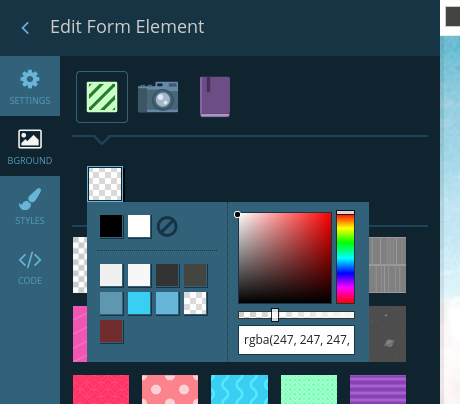
Task: Choose the camera photo background icon
Action: point(158,97)
